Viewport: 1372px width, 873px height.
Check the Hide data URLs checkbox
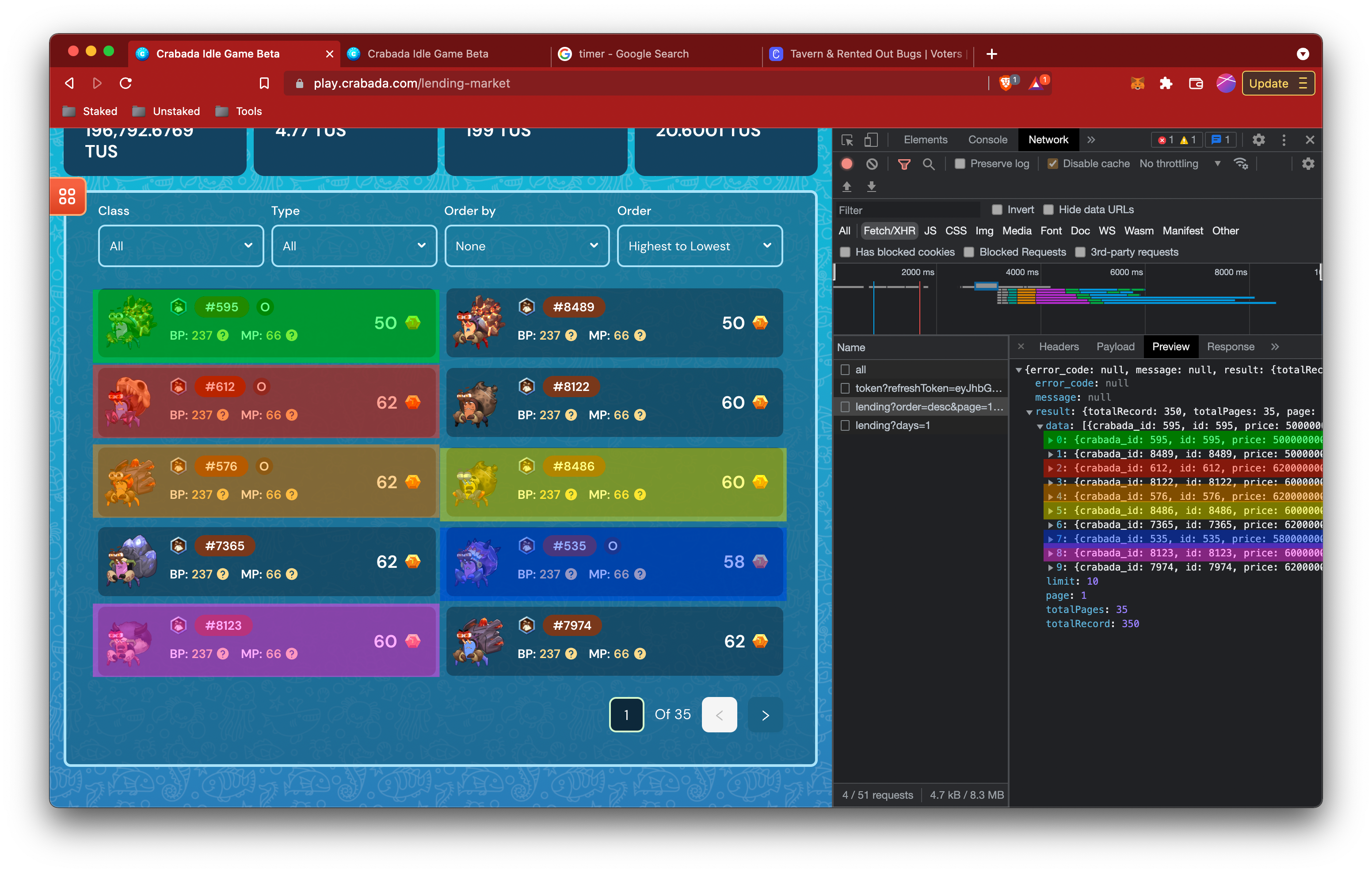click(x=1048, y=209)
